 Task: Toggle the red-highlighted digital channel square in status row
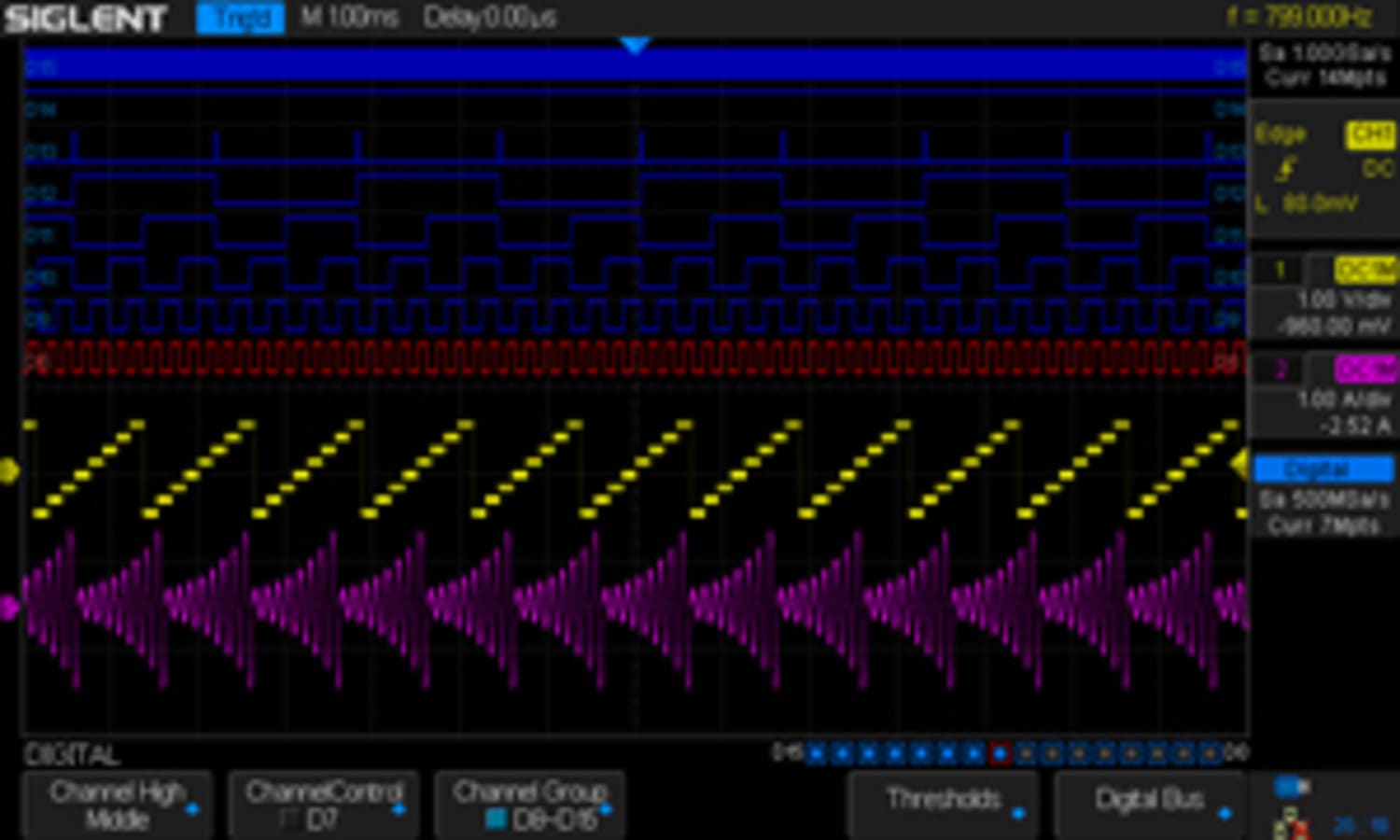coord(1001,750)
